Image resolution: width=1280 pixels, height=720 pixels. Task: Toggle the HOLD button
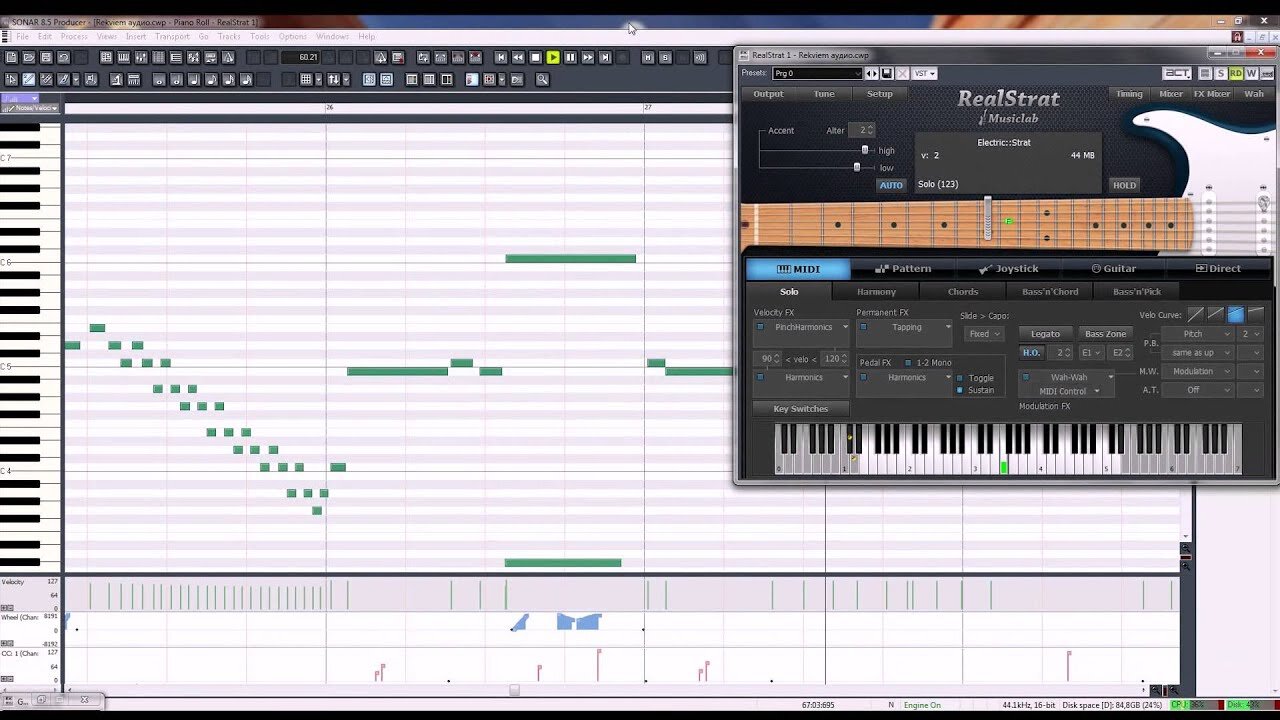click(1124, 185)
